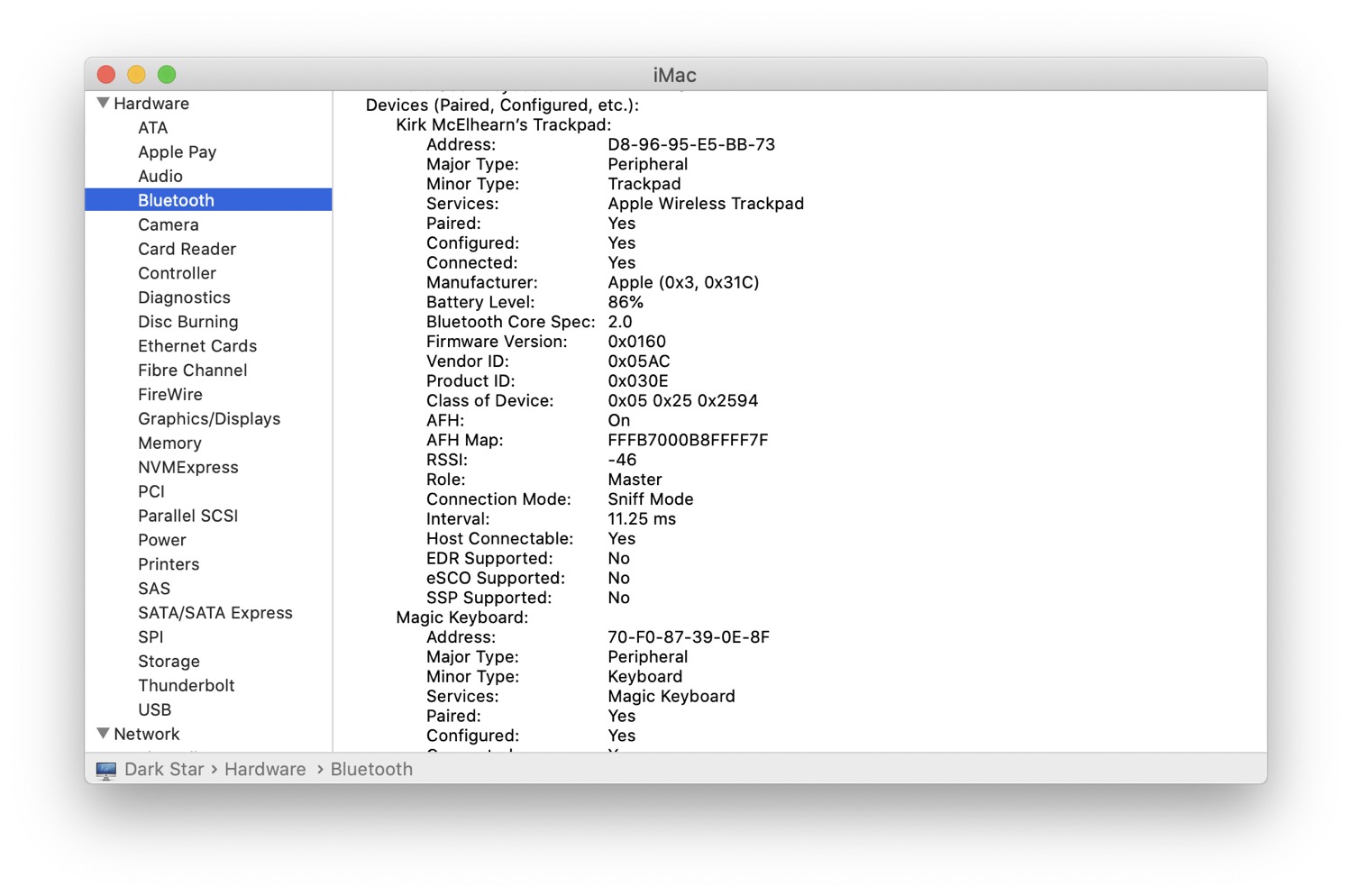Open Graphics/Displays section
The width and height of the screenshot is (1352, 896).
tap(209, 419)
